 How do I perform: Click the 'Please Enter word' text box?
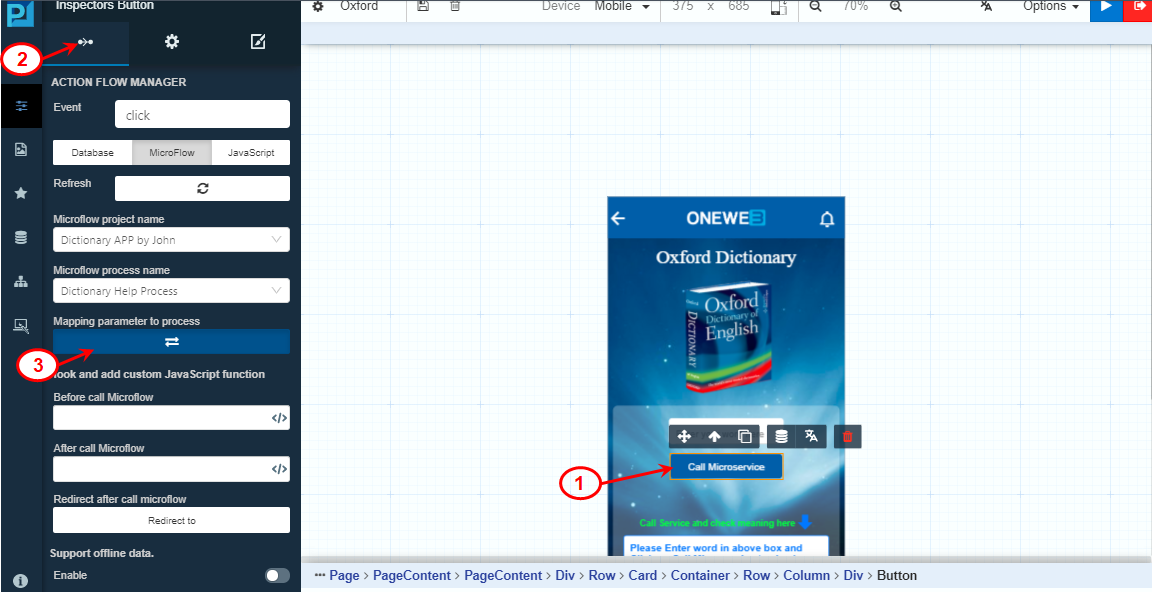pyautogui.click(x=726, y=547)
